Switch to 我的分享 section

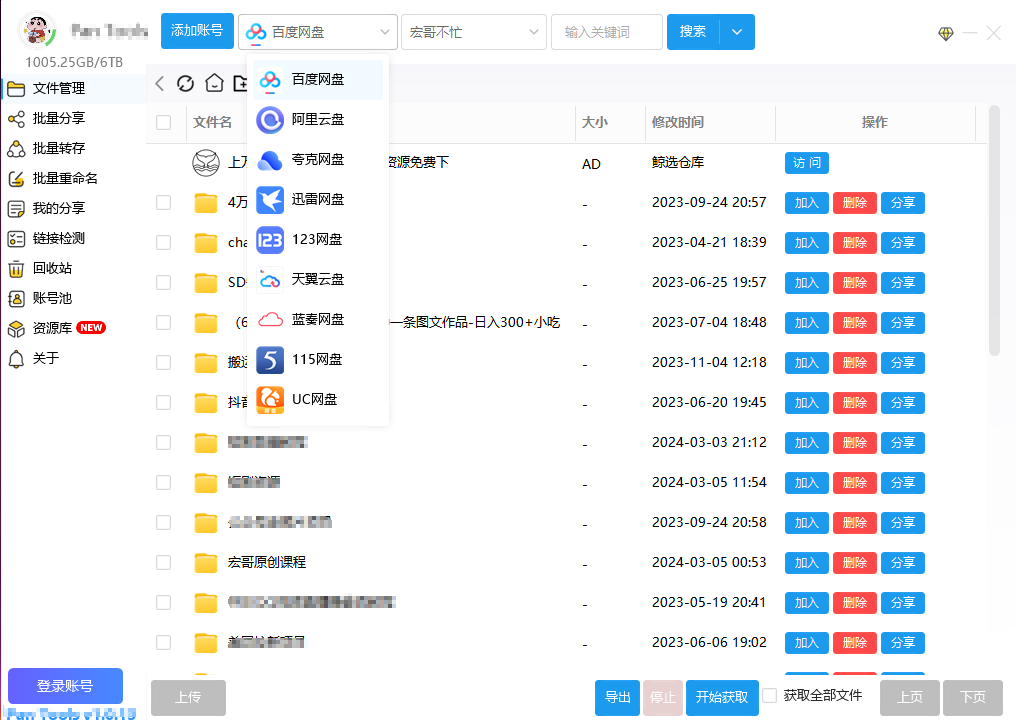(60, 208)
